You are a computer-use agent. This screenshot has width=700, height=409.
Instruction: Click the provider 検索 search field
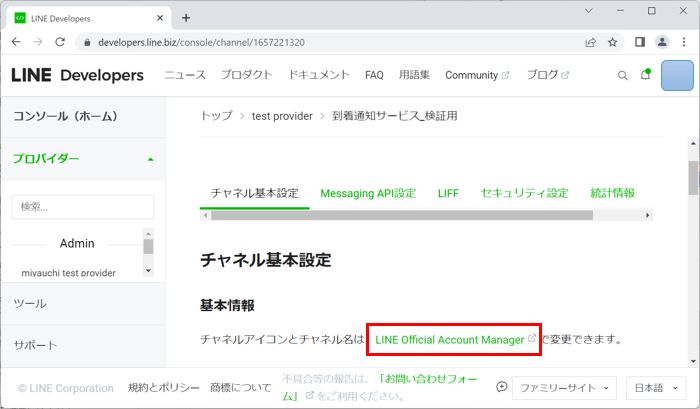point(83,207)
